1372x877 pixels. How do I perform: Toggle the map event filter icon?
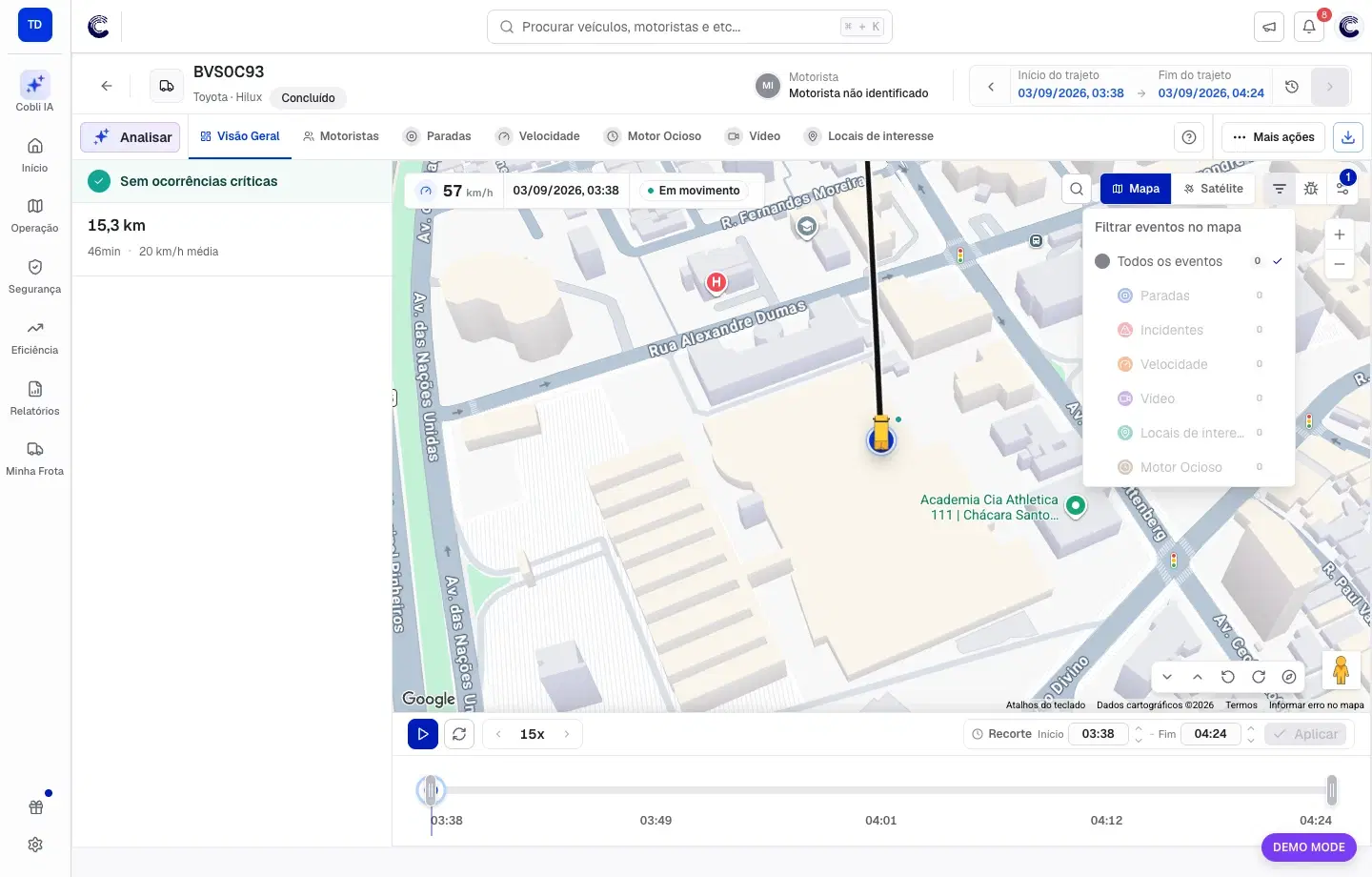(1280, 189)
